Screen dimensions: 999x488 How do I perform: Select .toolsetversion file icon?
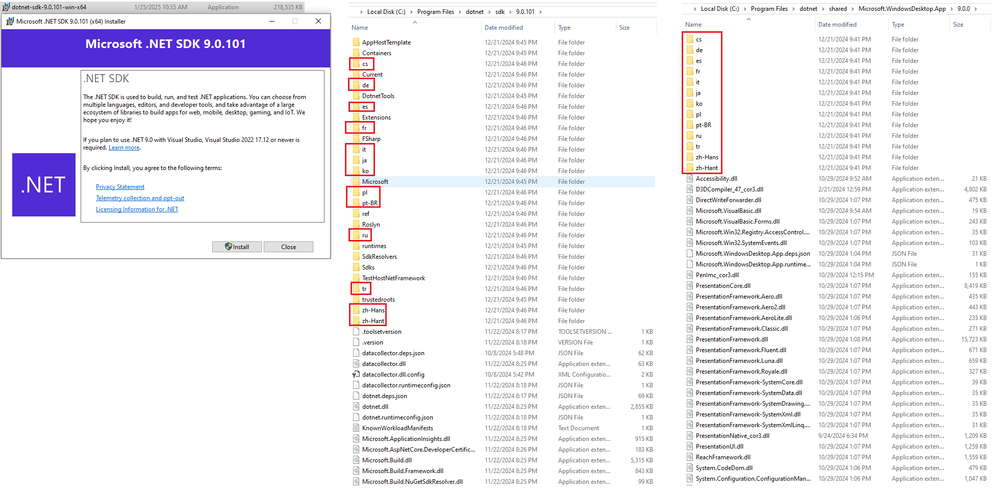coord(356,331)
